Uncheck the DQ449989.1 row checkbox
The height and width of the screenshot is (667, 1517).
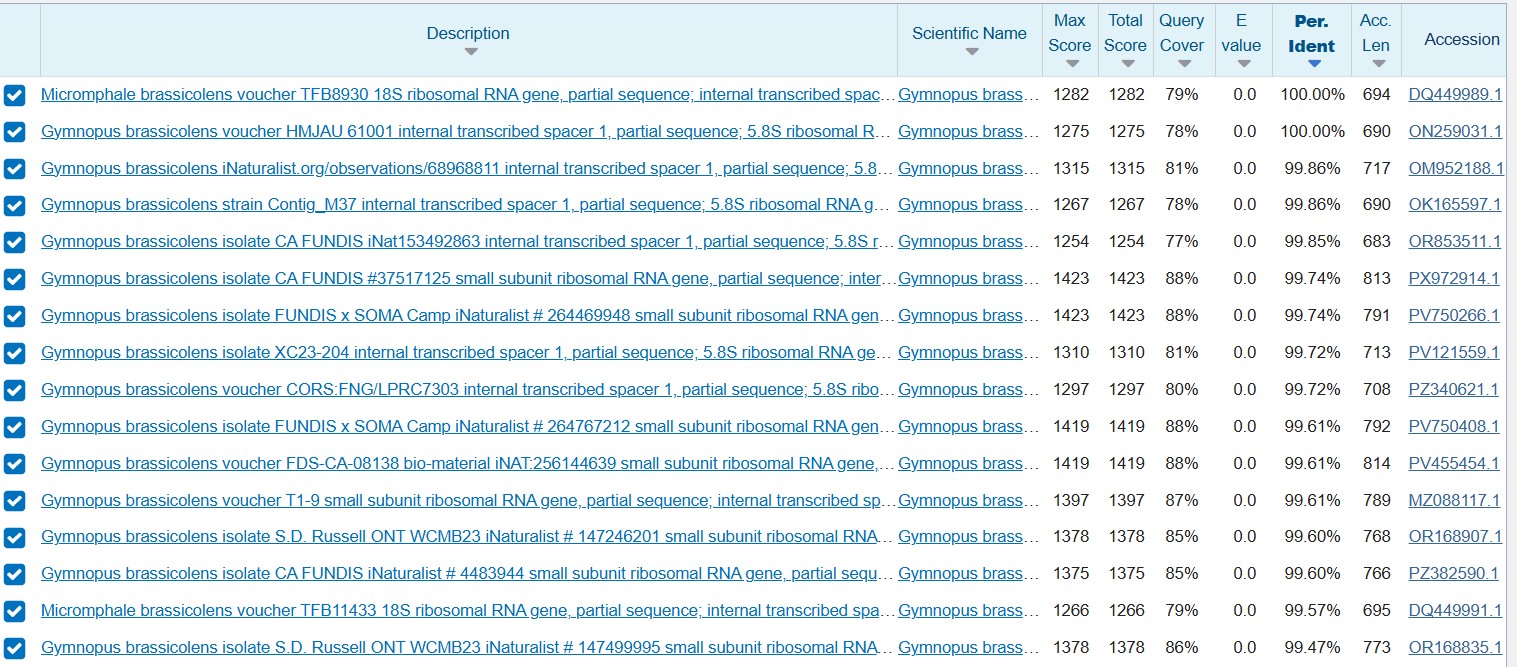14,95
